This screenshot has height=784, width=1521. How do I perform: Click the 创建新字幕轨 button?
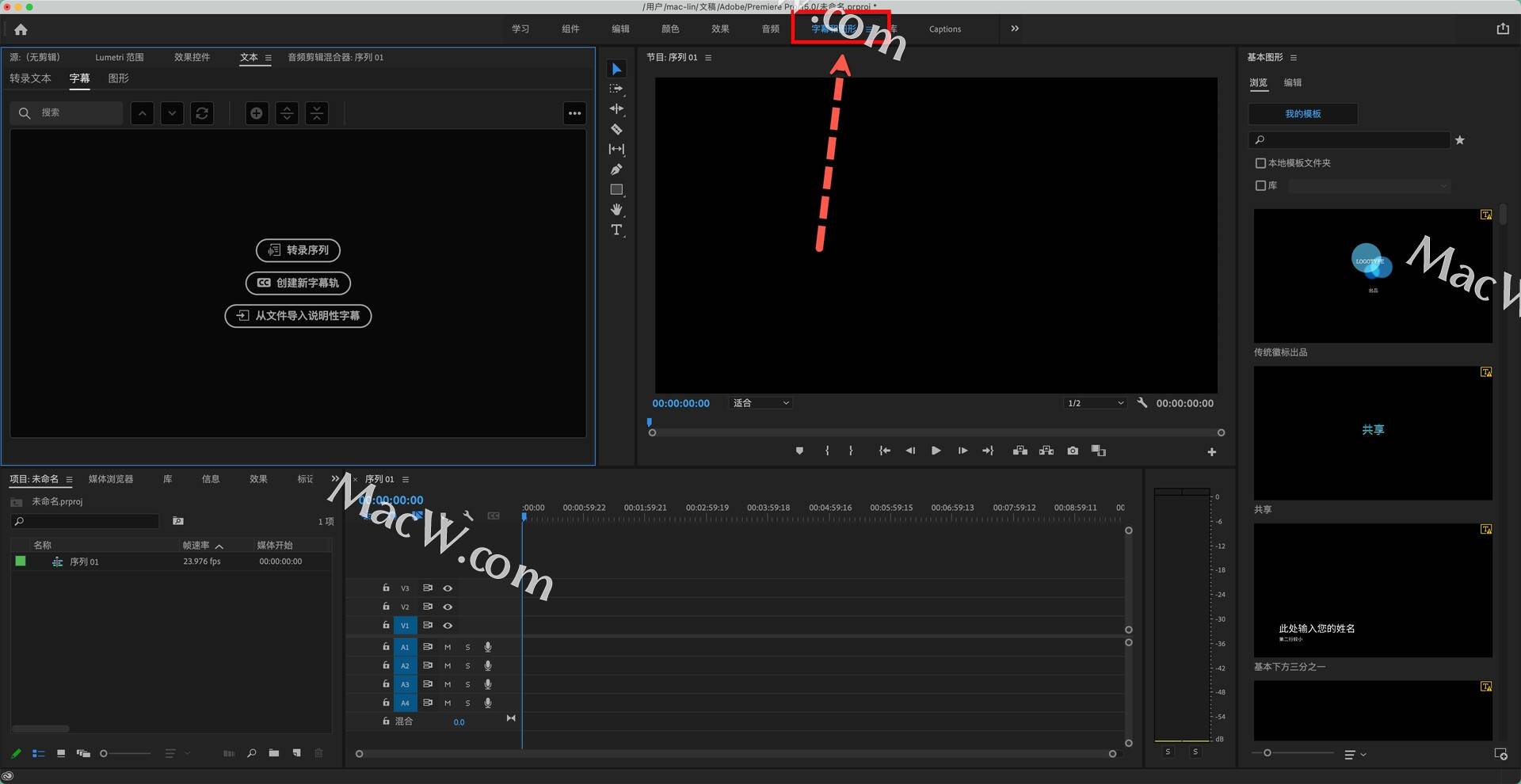pyautogui.click(x=298, y=283)
